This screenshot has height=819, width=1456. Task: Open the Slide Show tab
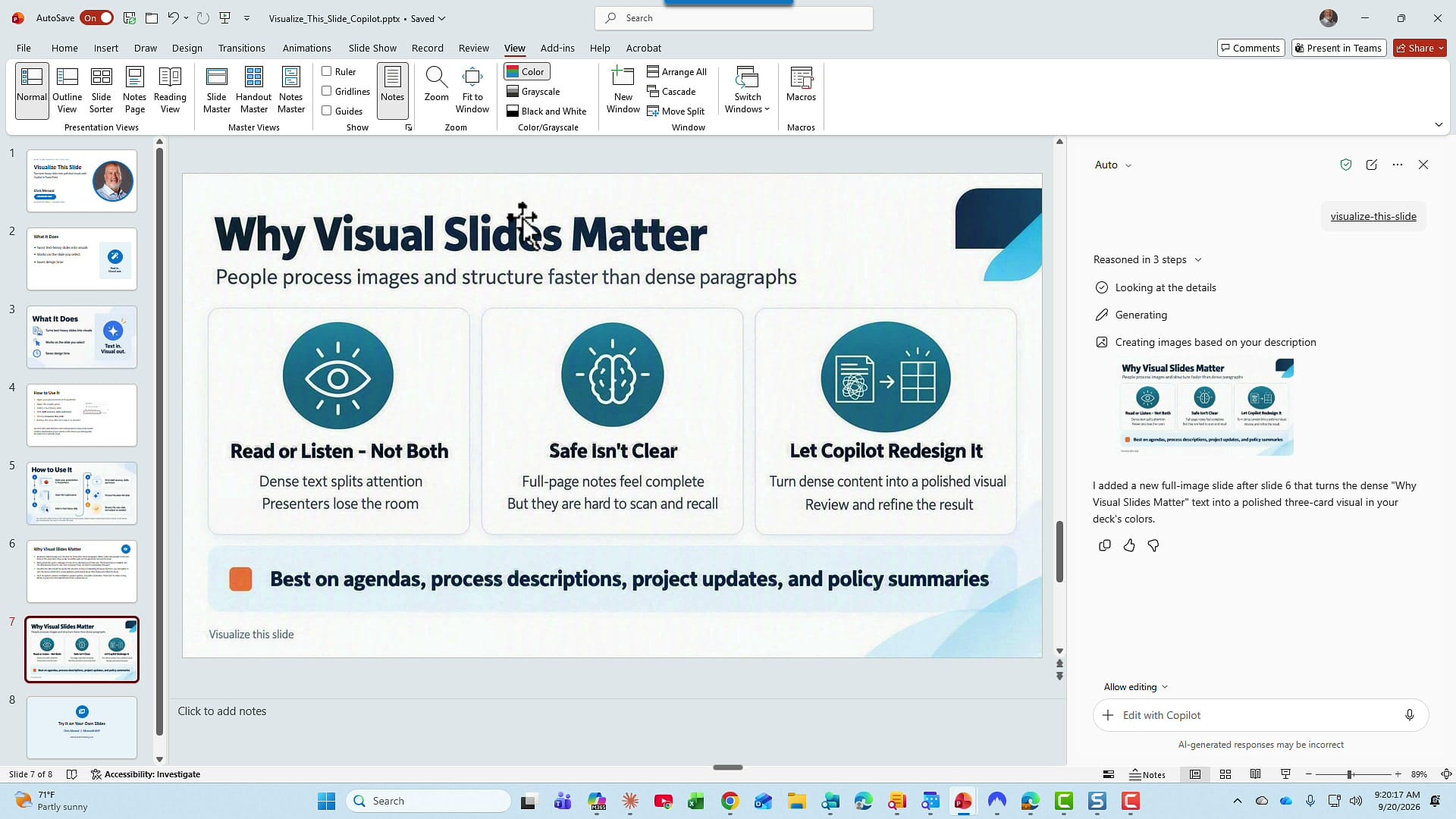[x=372, y=48]
